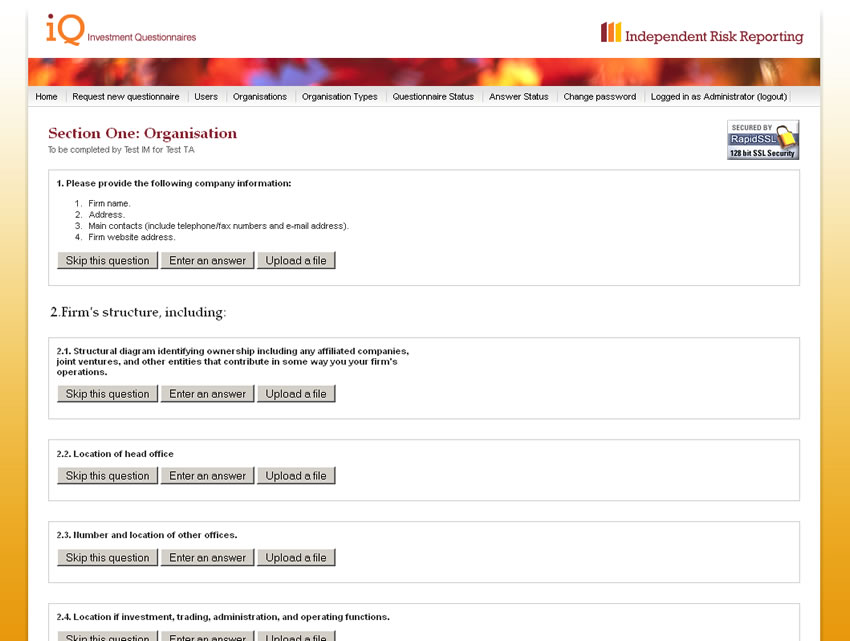Click the RapidSSL security badge
The height and width of the screenshot is (641, 850).
(x=763, y=140)
